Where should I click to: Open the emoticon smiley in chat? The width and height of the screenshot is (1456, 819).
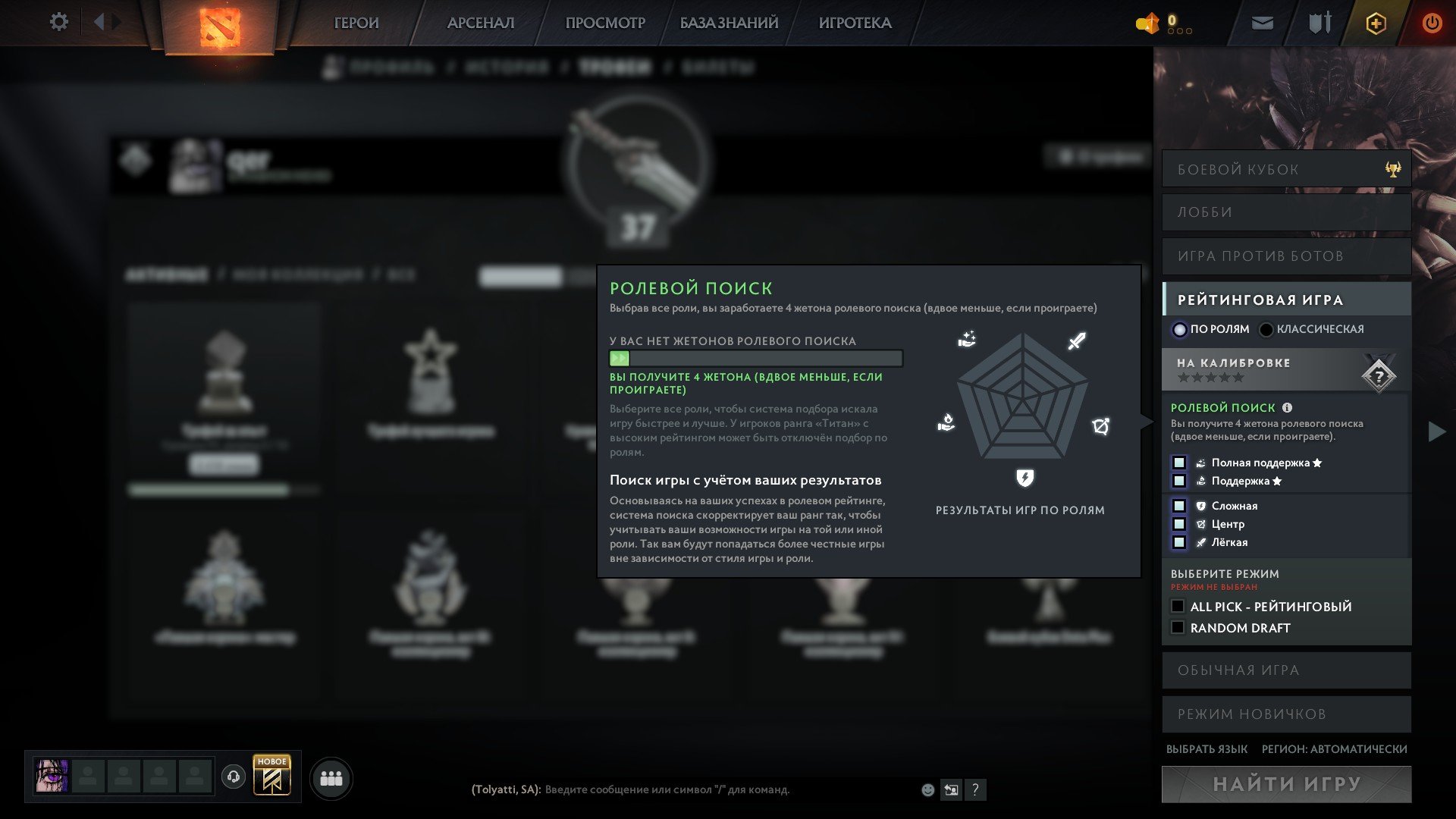click(927, 789)
